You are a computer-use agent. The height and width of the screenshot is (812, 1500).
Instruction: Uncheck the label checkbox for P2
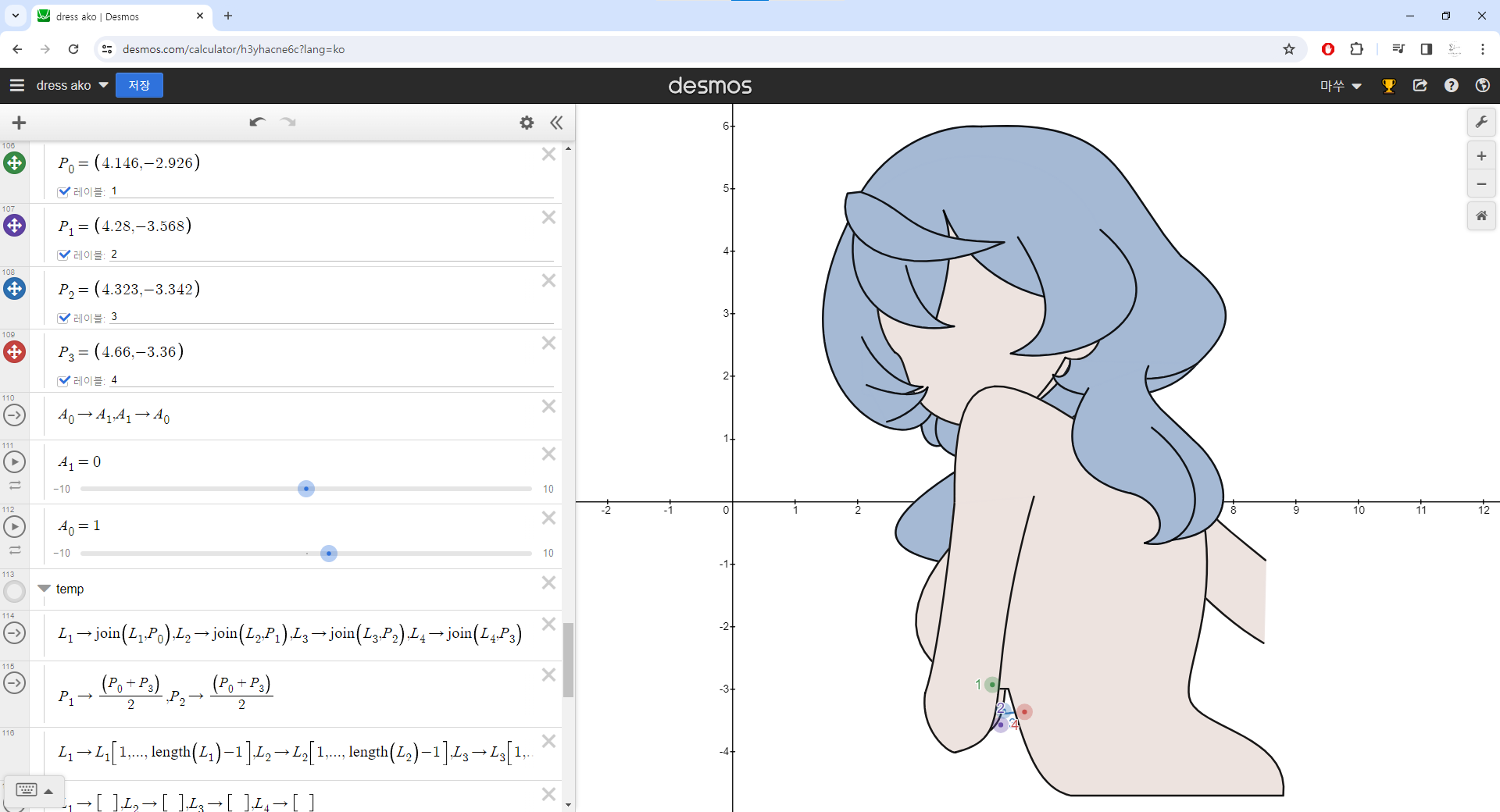point(64,318)
